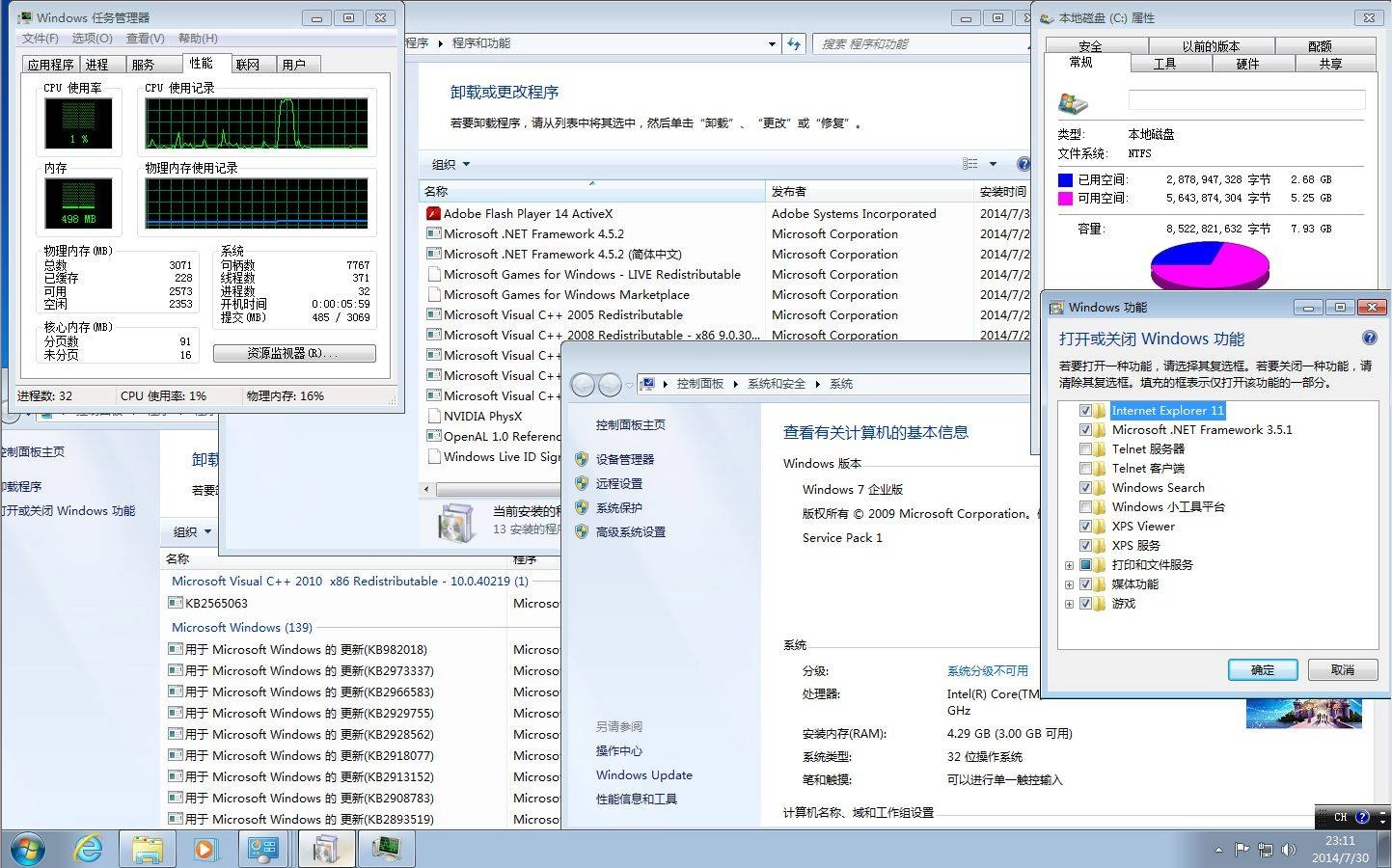The width and height of the screenshot is (1392, 868).
Task: Open 远程设置 link in 系统 window
Action: (x=618, y=484)
